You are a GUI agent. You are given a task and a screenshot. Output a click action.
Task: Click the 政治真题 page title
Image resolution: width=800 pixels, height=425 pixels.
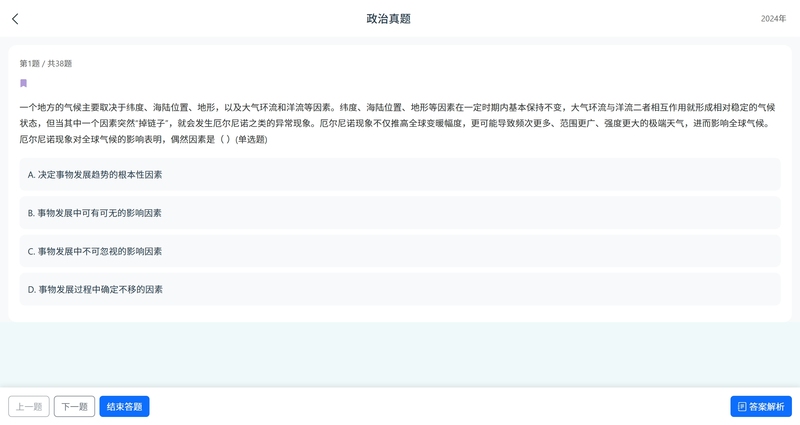(389, 19)
